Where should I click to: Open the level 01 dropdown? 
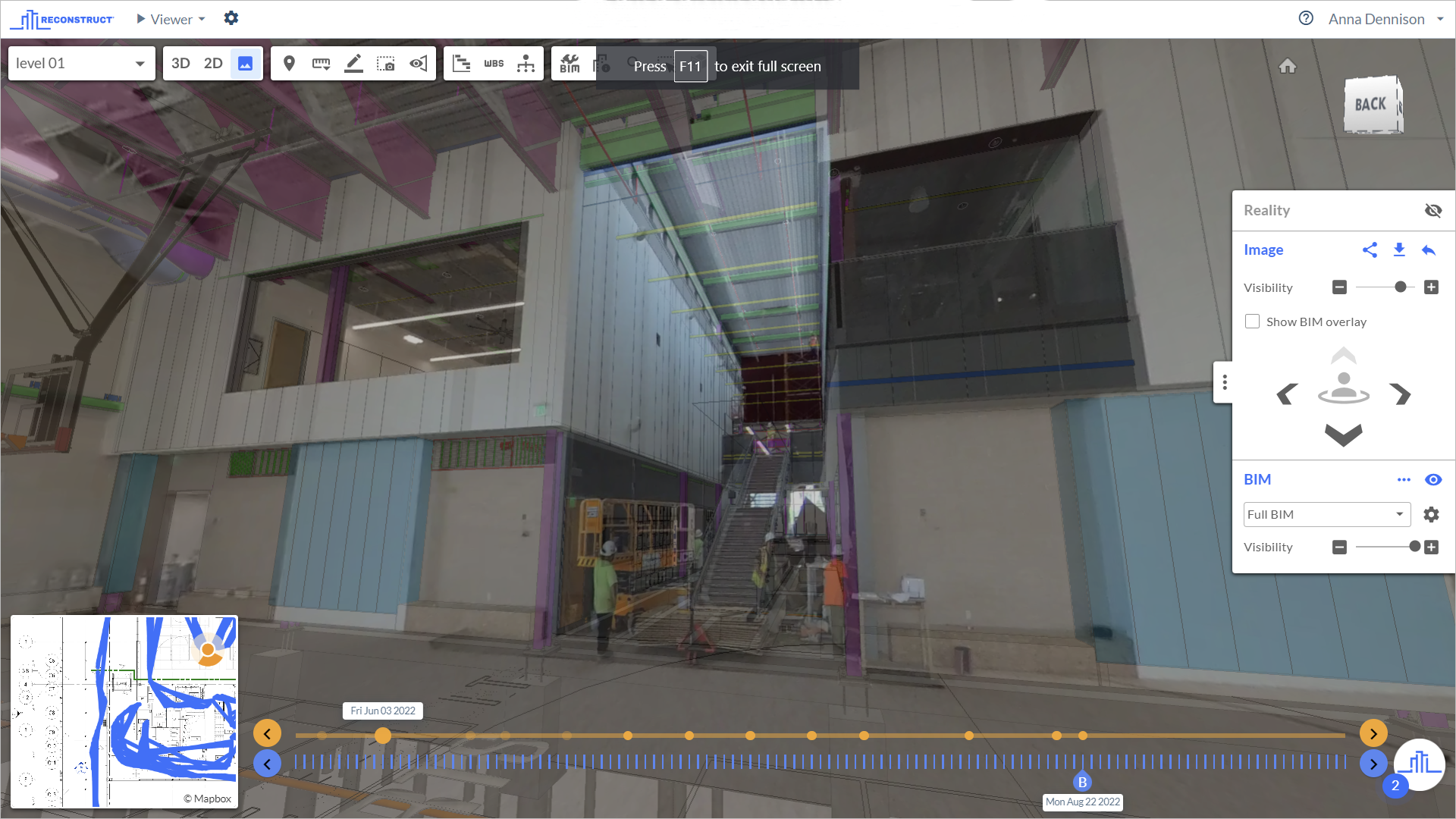click(80, 64)
